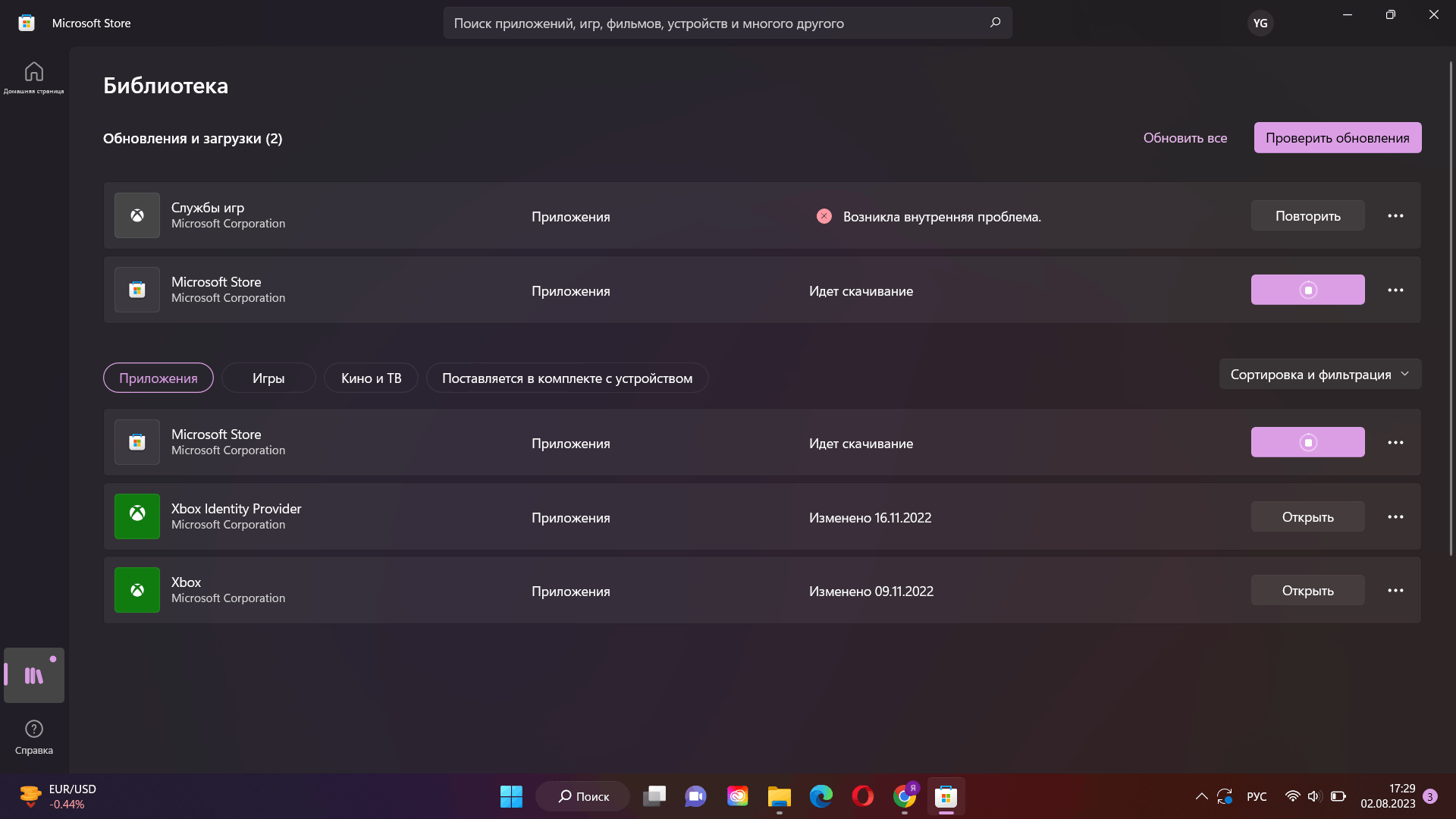Open more options for Microsoft Store in updates
Viewport: 1456px width, 819px height.
coord(1395,290)
